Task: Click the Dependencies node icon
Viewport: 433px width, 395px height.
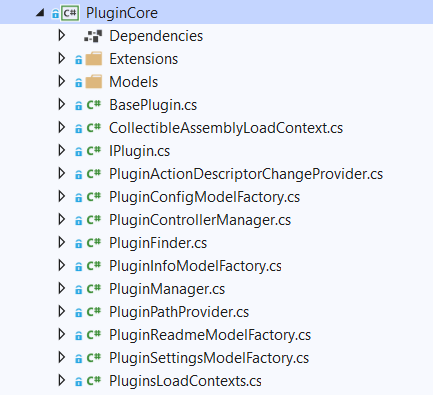Action: click(x=93, y=36)
